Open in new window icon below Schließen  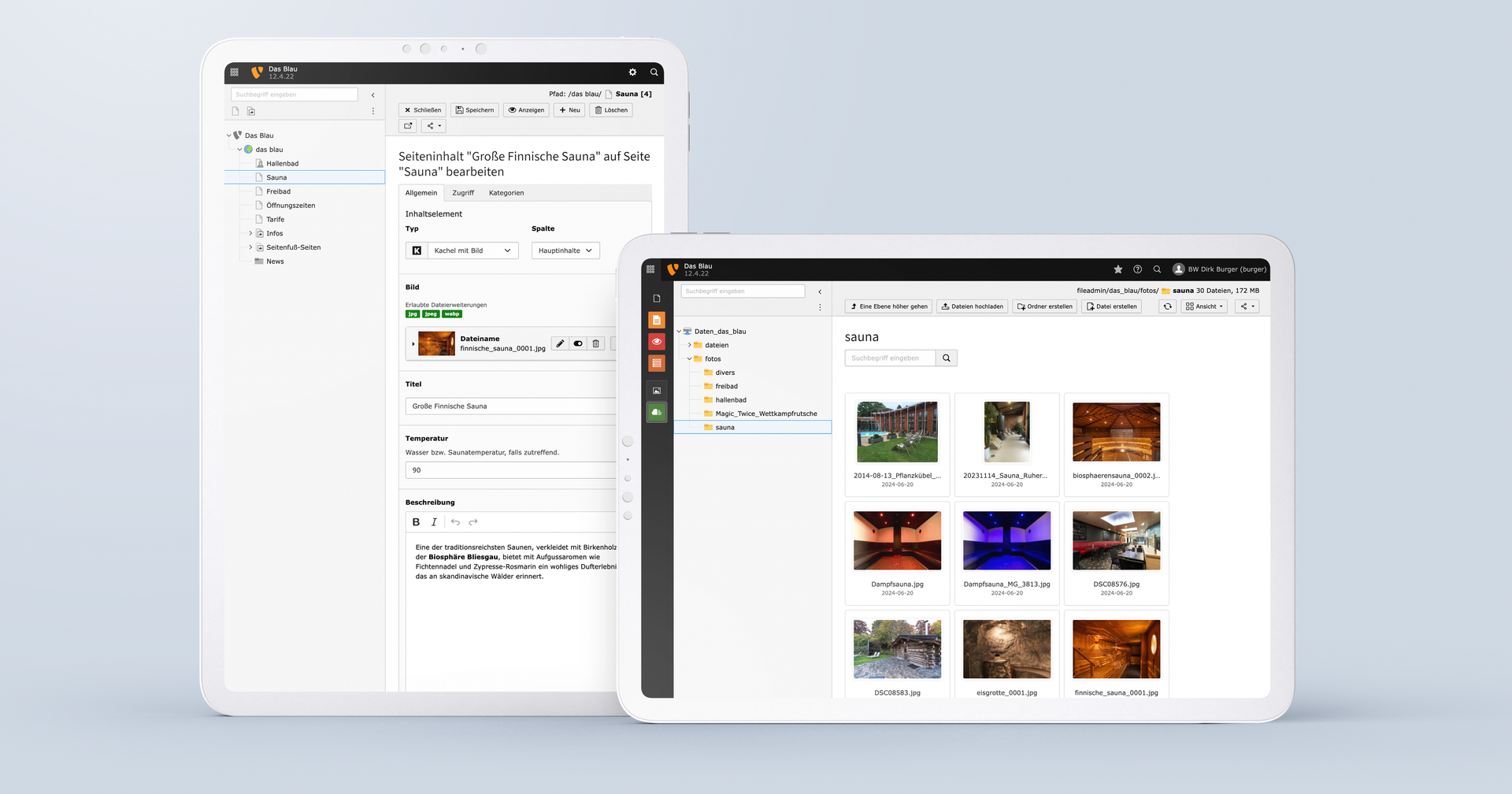[x=408, y=125]
